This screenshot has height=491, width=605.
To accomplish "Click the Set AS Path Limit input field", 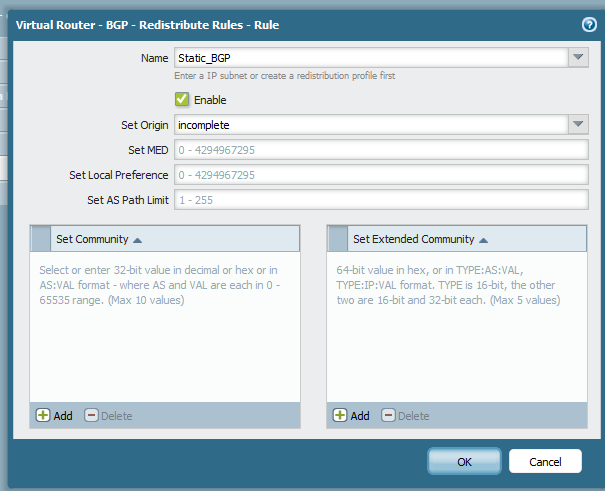I will coord(381,200).
